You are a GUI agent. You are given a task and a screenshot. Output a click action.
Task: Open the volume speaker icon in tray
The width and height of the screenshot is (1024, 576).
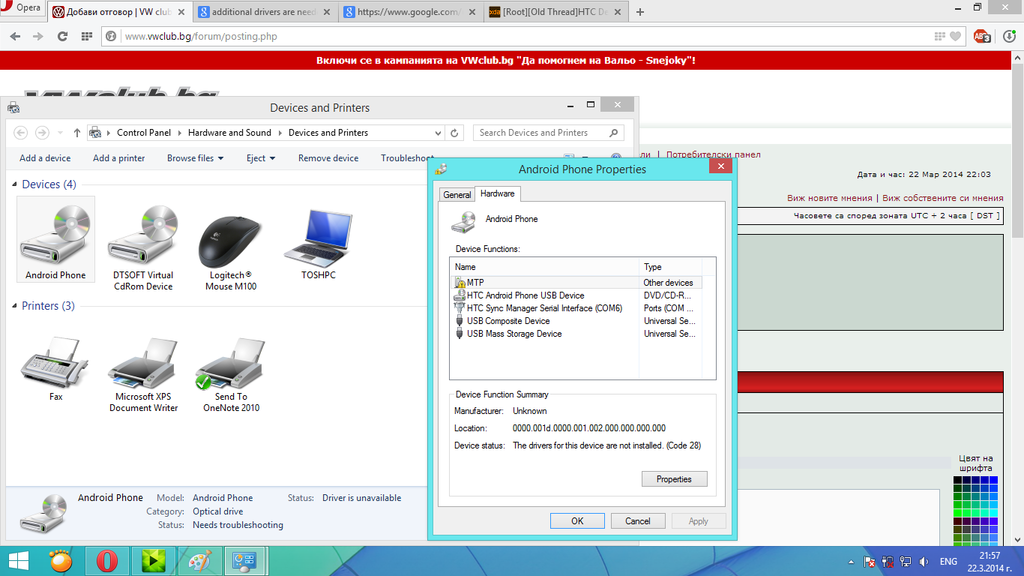(924, 562)
